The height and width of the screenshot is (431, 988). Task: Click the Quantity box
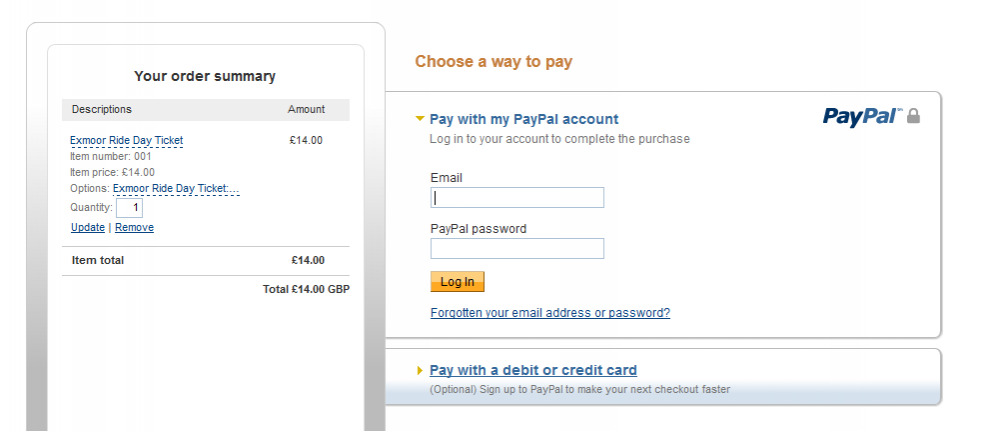(x=130, y=208)
